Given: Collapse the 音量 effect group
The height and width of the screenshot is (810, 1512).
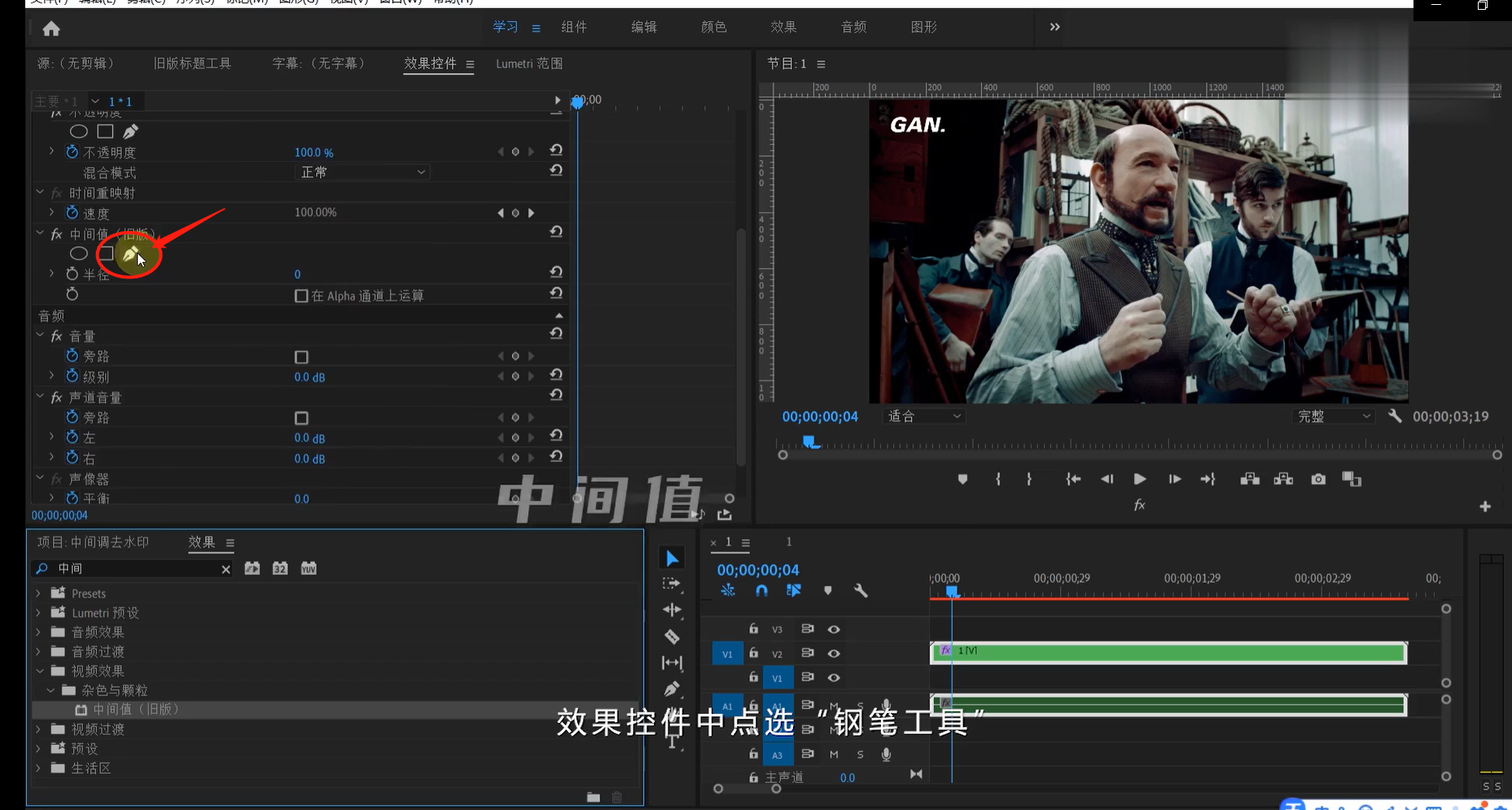Looking at the screenshot, I should pyautogui.click(x=40, y=335).
